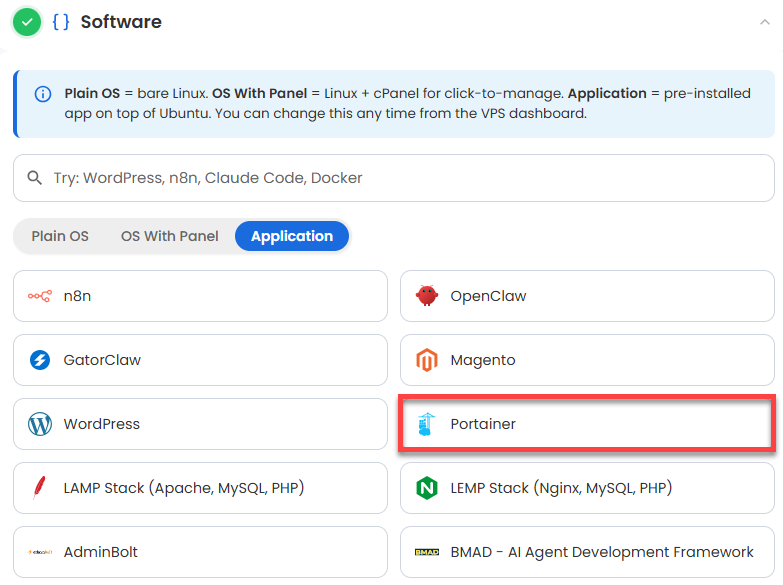The width and height of the screenshot is (783, 585).
Task: Click the GatorClaw lightning icon
Action: (x=40, y=360)
